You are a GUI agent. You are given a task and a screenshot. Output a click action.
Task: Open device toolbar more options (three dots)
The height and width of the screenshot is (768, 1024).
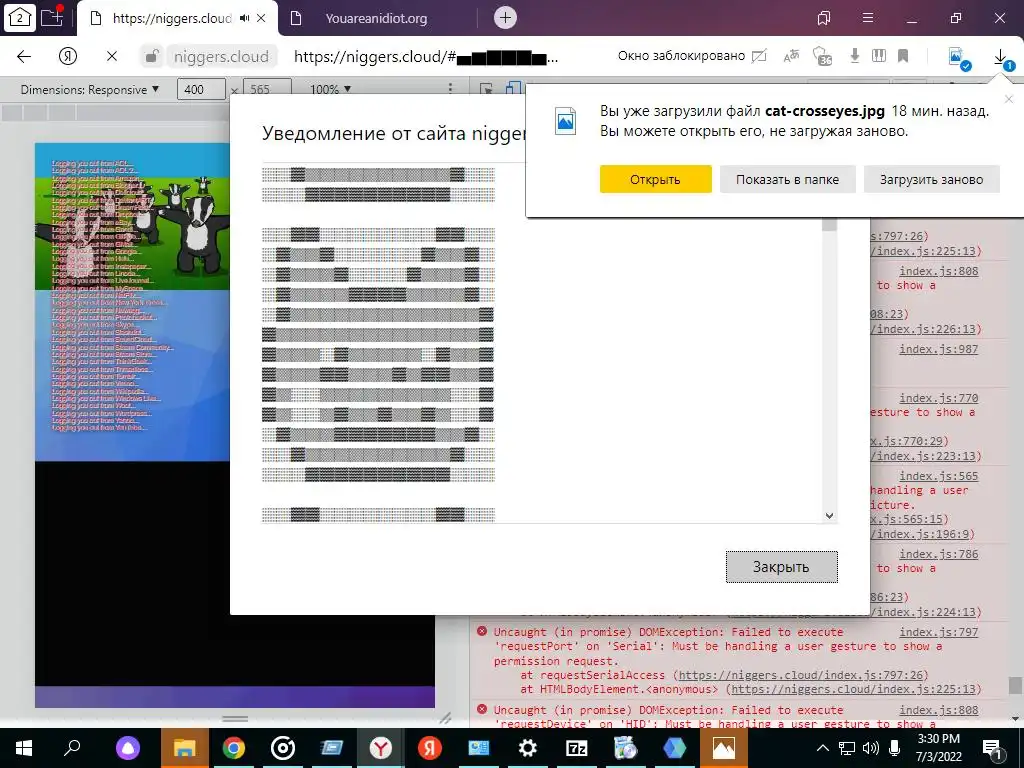(450, 89)
